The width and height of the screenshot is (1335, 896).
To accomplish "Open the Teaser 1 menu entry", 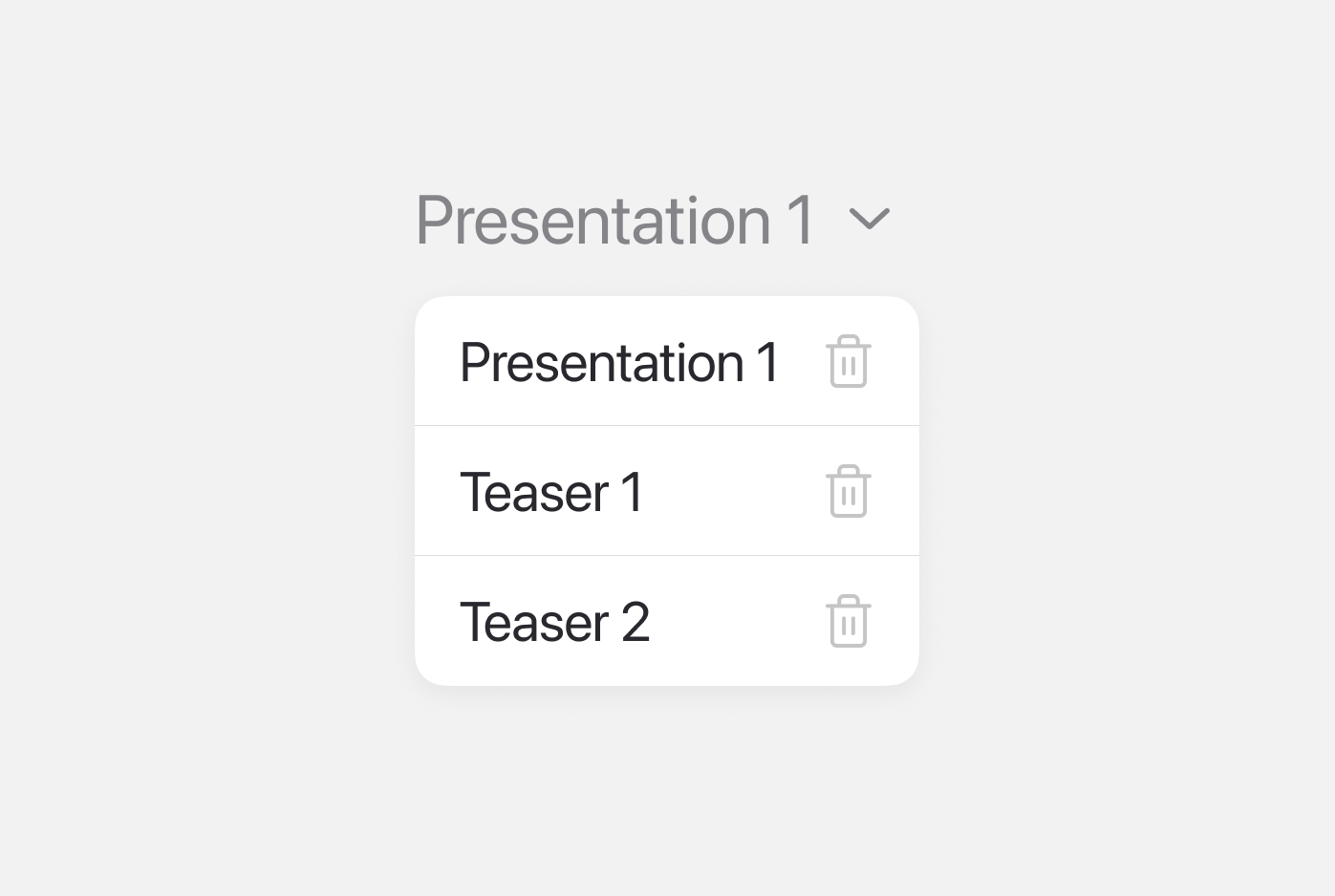I will point(551,493).
